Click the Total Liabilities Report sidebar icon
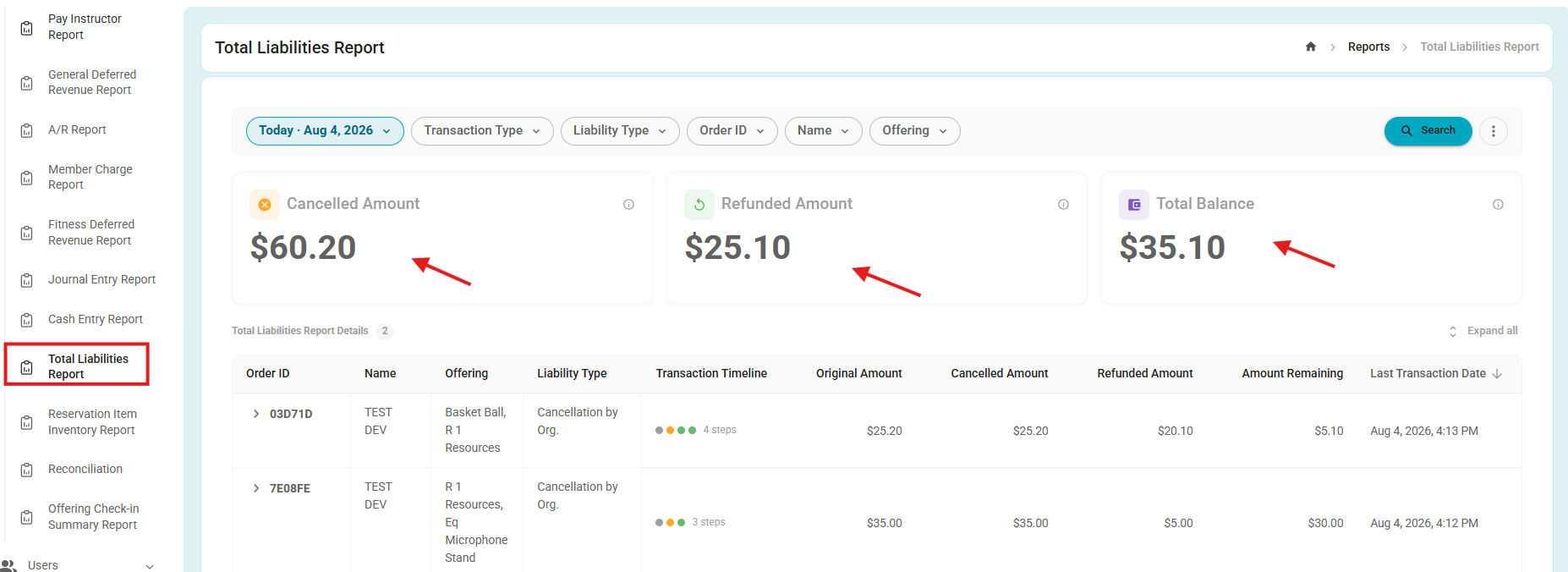The width and height of the screenshot is (1568, 572). (x=27, y=367)
